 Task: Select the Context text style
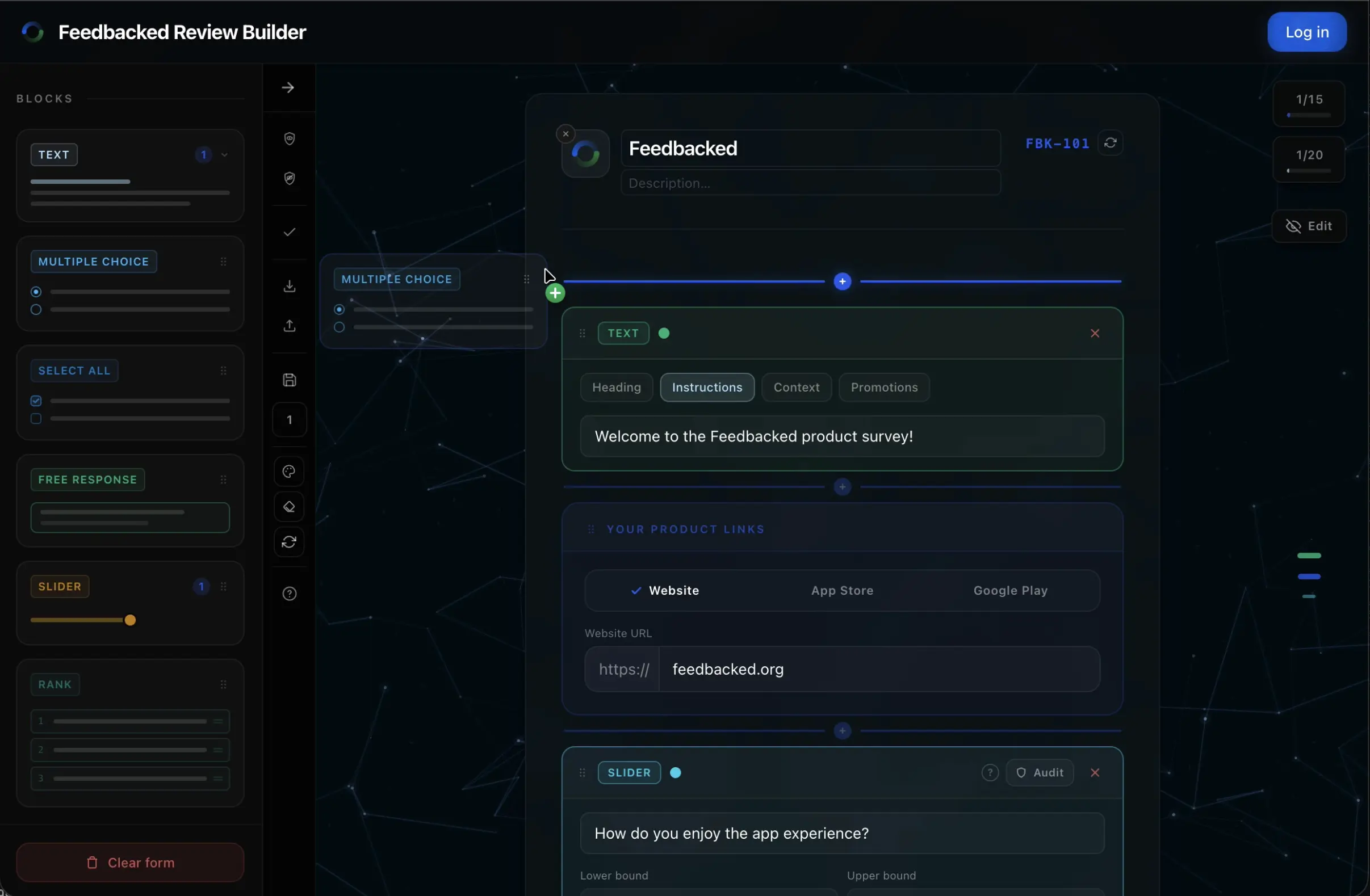[797, 388]
